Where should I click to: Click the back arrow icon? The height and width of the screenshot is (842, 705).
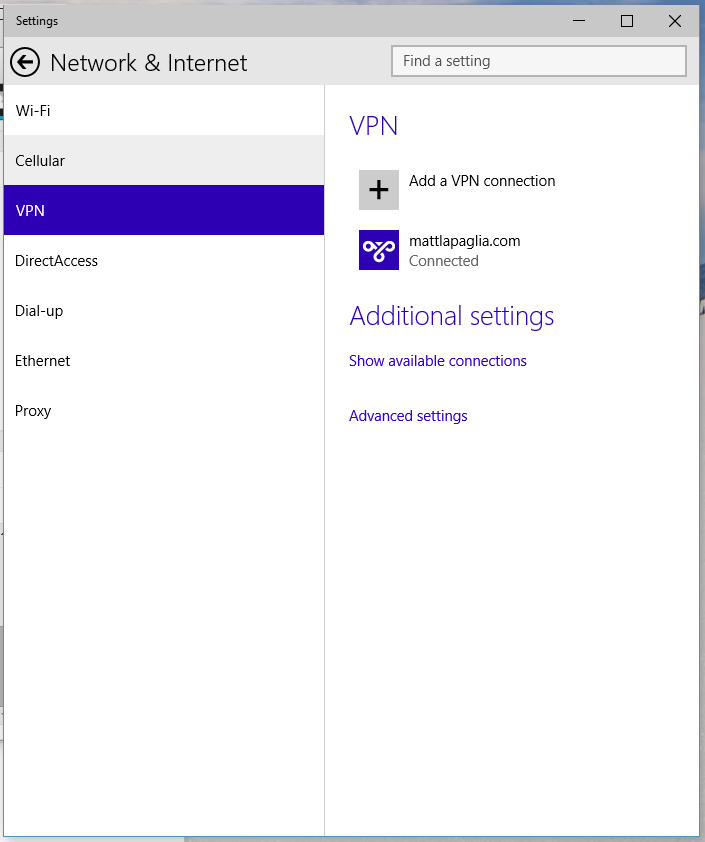click(25, 63)
